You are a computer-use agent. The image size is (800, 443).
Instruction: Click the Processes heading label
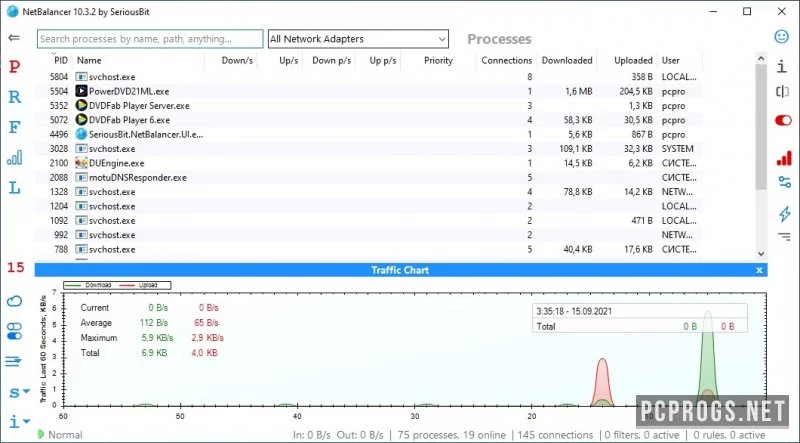pyautogui.click(x=499, y=39)
